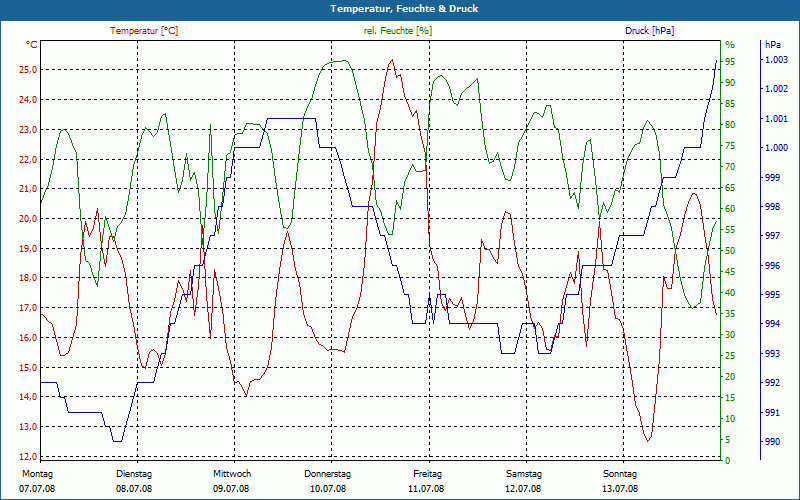This screenshot has width=800, height=500.
Task: Click the 'hPa' axis unit label
Action: pyautogui.click(x=772, y=45)
